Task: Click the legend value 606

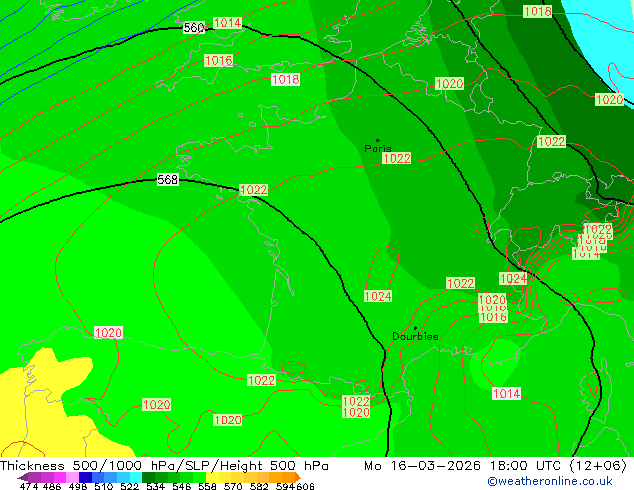Action: 305,486
